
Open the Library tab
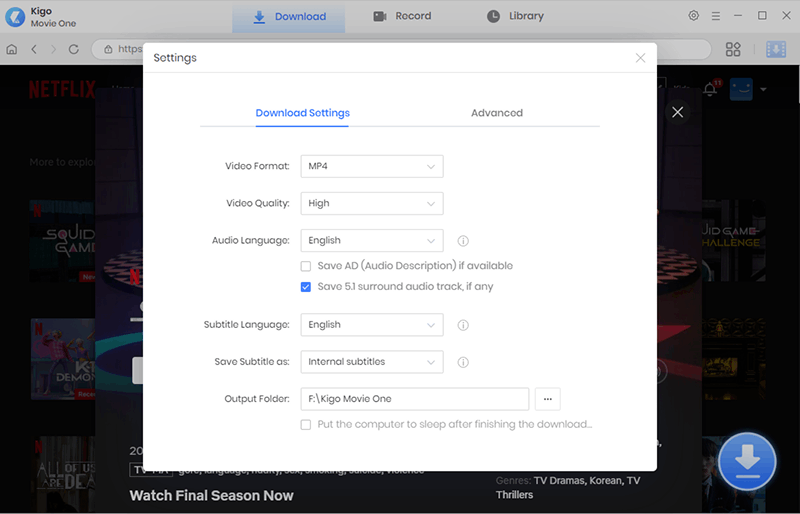coord(515,16)
